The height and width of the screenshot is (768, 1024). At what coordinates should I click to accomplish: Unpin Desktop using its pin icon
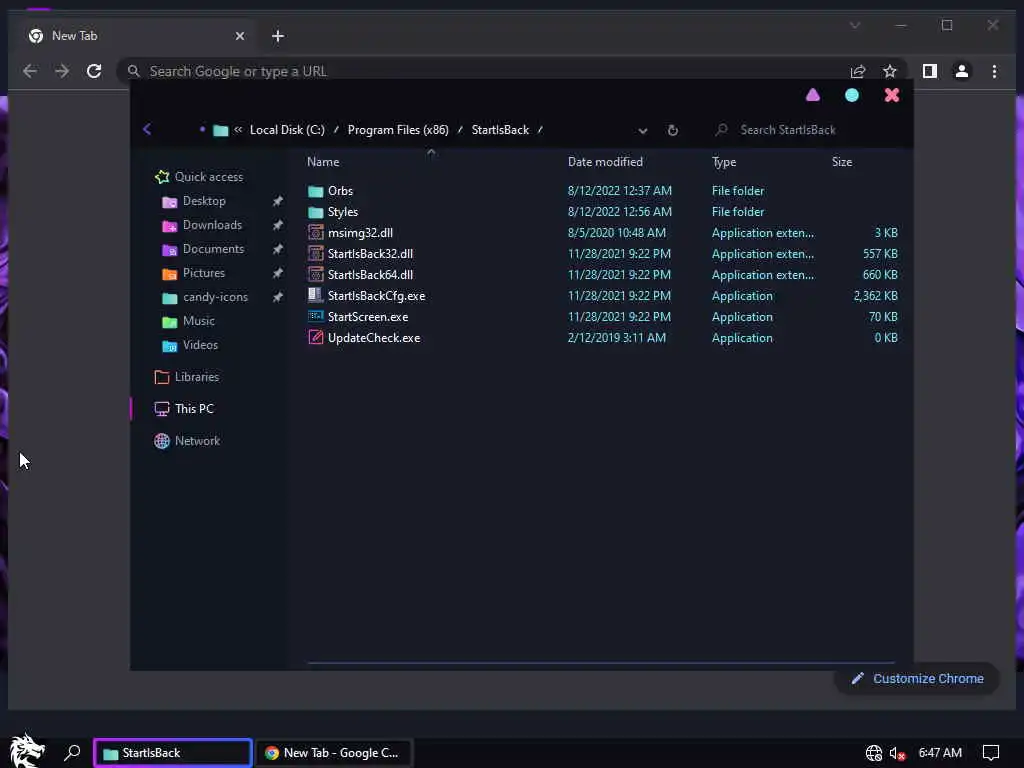tap(278, 201)
